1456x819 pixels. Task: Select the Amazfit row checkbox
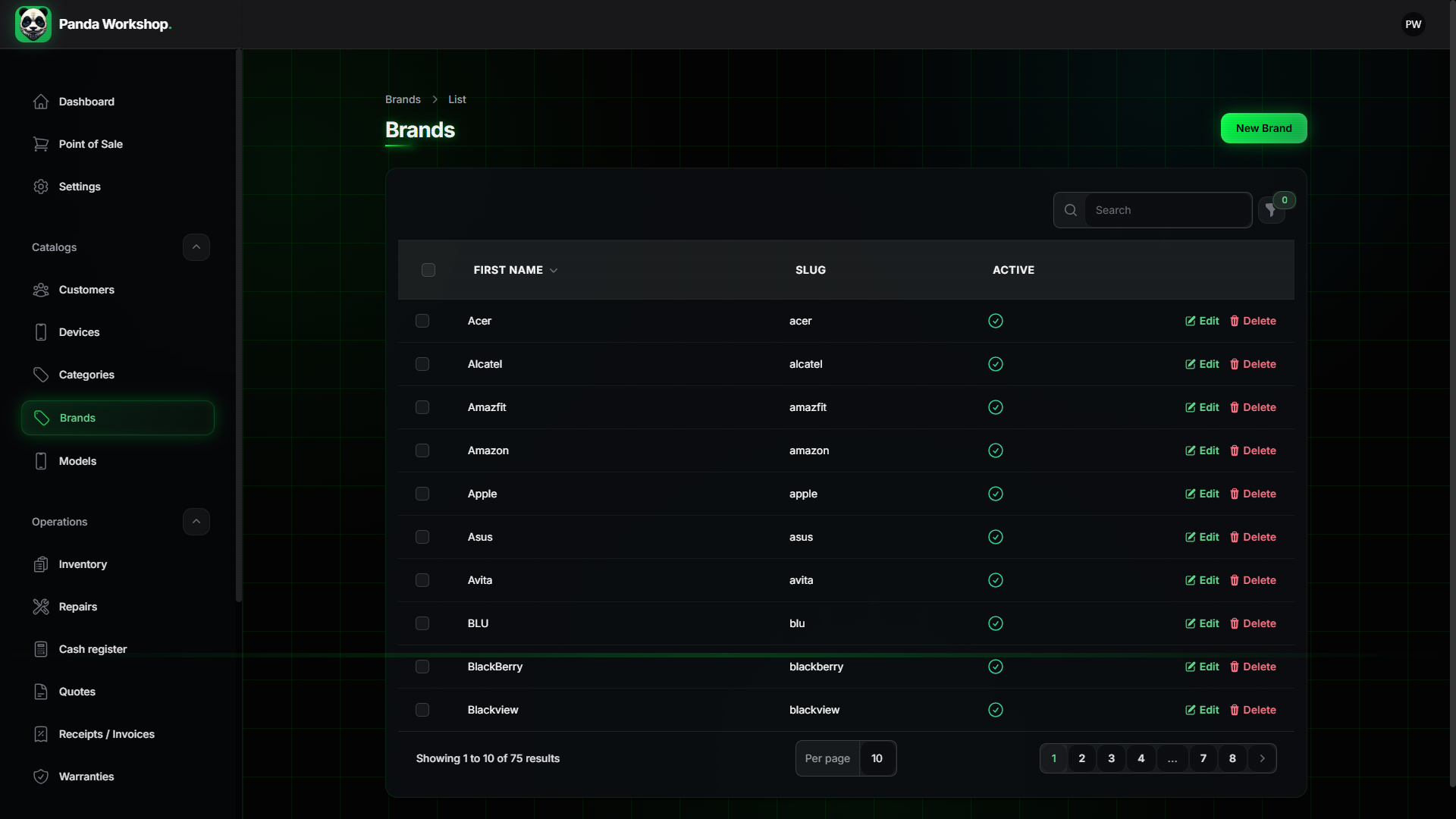pos(422,407)
